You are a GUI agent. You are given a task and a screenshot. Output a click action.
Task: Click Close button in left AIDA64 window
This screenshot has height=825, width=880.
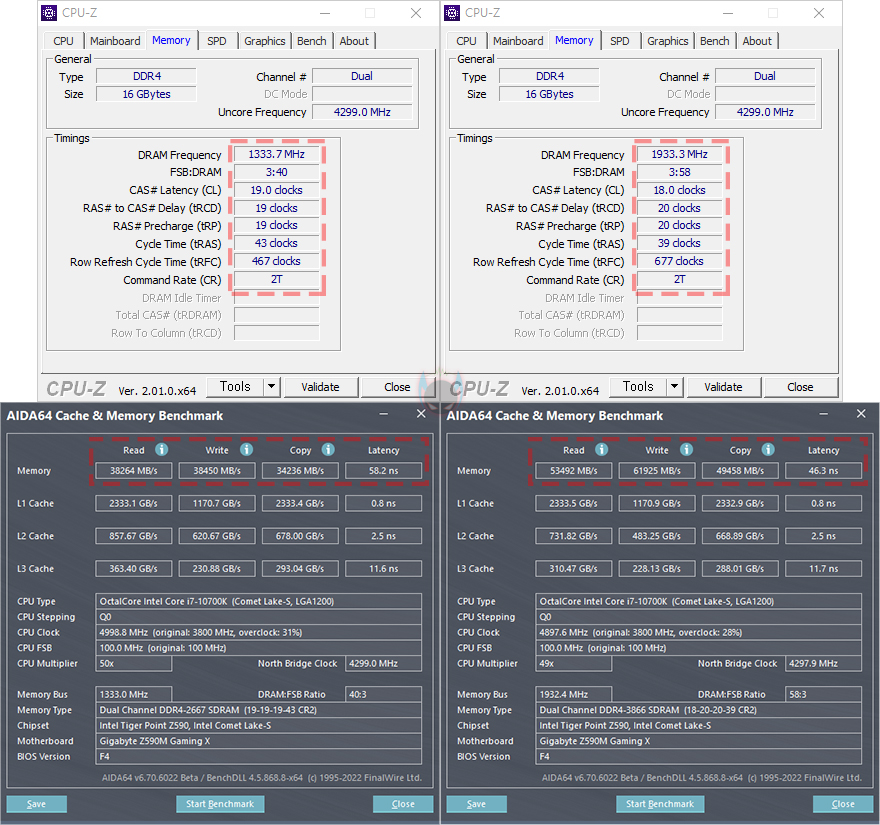point(403,804)
